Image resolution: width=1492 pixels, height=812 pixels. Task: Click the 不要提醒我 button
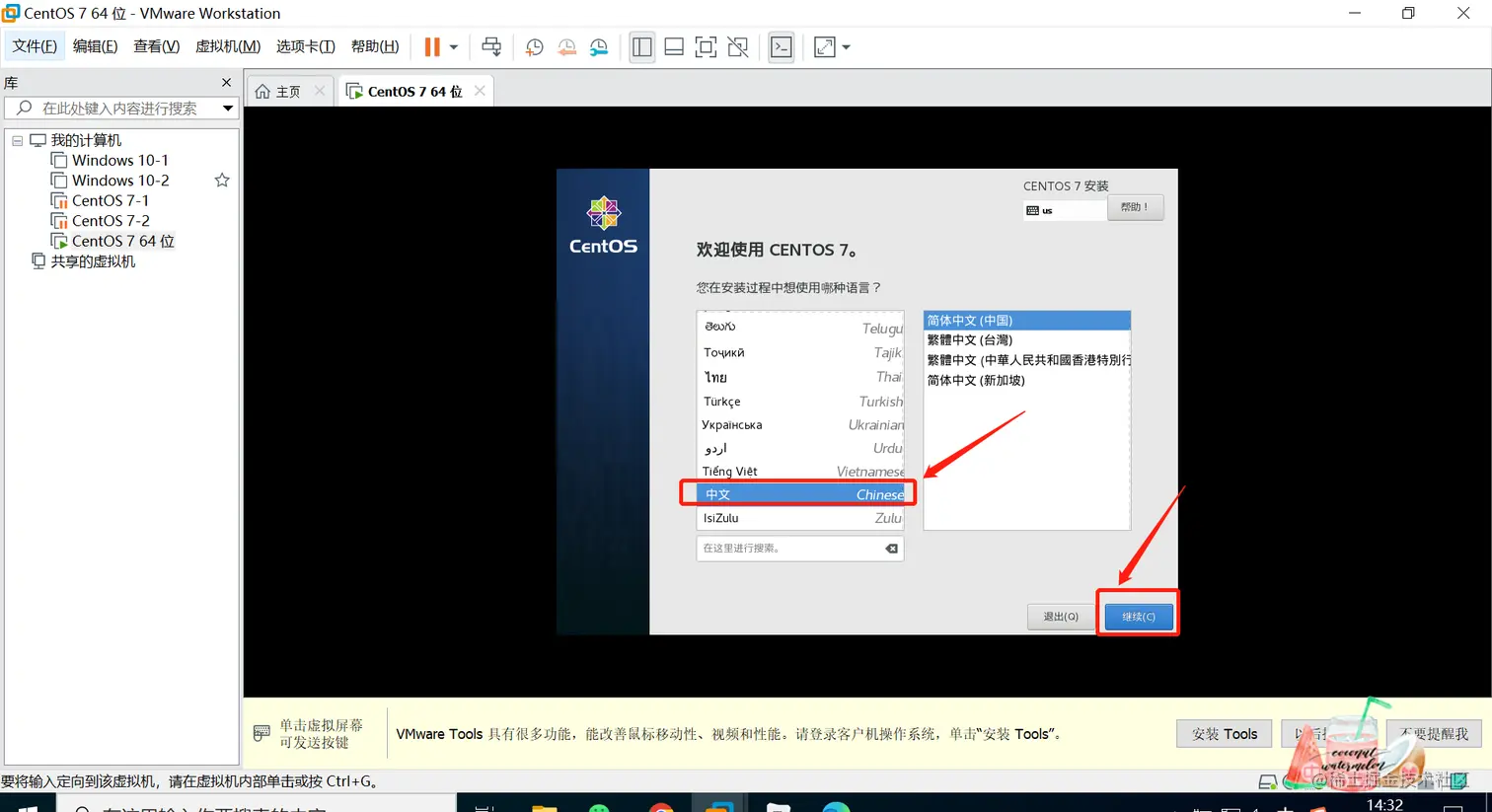point(1435,734)
